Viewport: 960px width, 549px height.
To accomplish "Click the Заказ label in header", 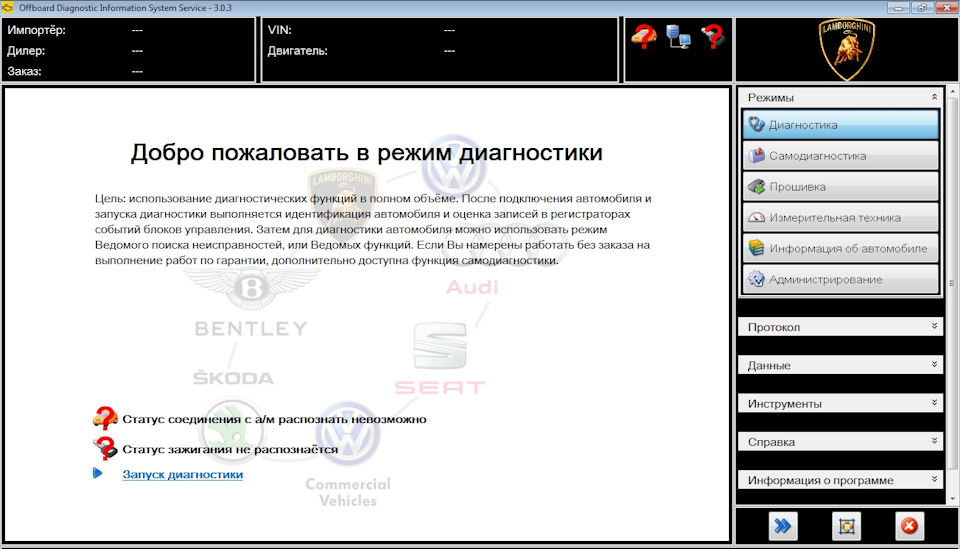I will pyautogui.click(x=24, y=71).
